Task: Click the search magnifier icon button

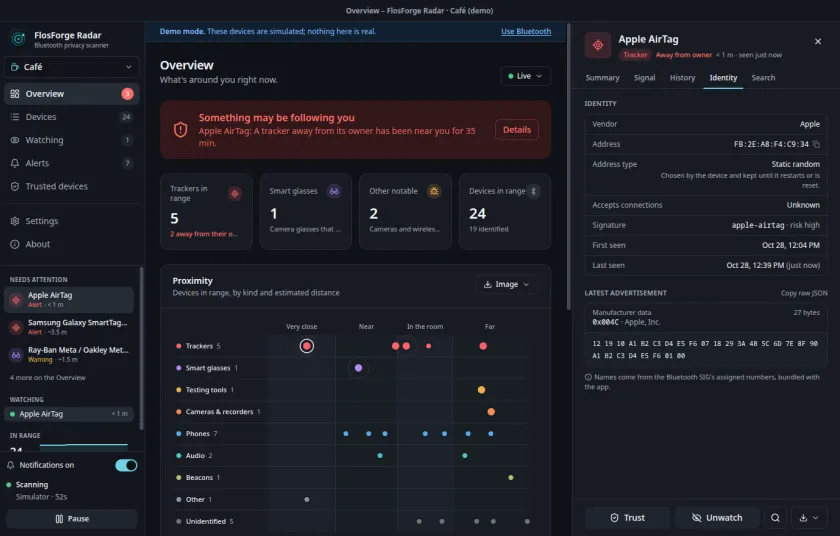Action: point(775,518)
